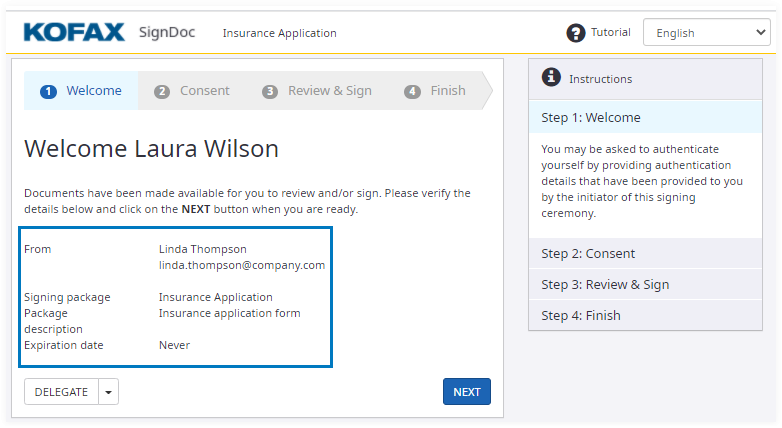Image resolution: width=782 pixels, height=428 pixels.
Task: Click the SignDoc product name
Action: [167, 32]
